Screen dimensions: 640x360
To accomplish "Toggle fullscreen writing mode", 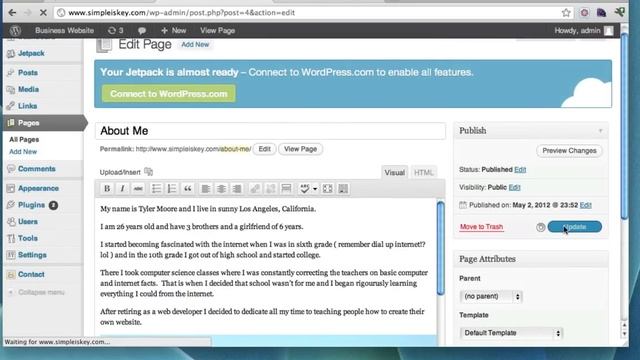I will tap(328, 189).
